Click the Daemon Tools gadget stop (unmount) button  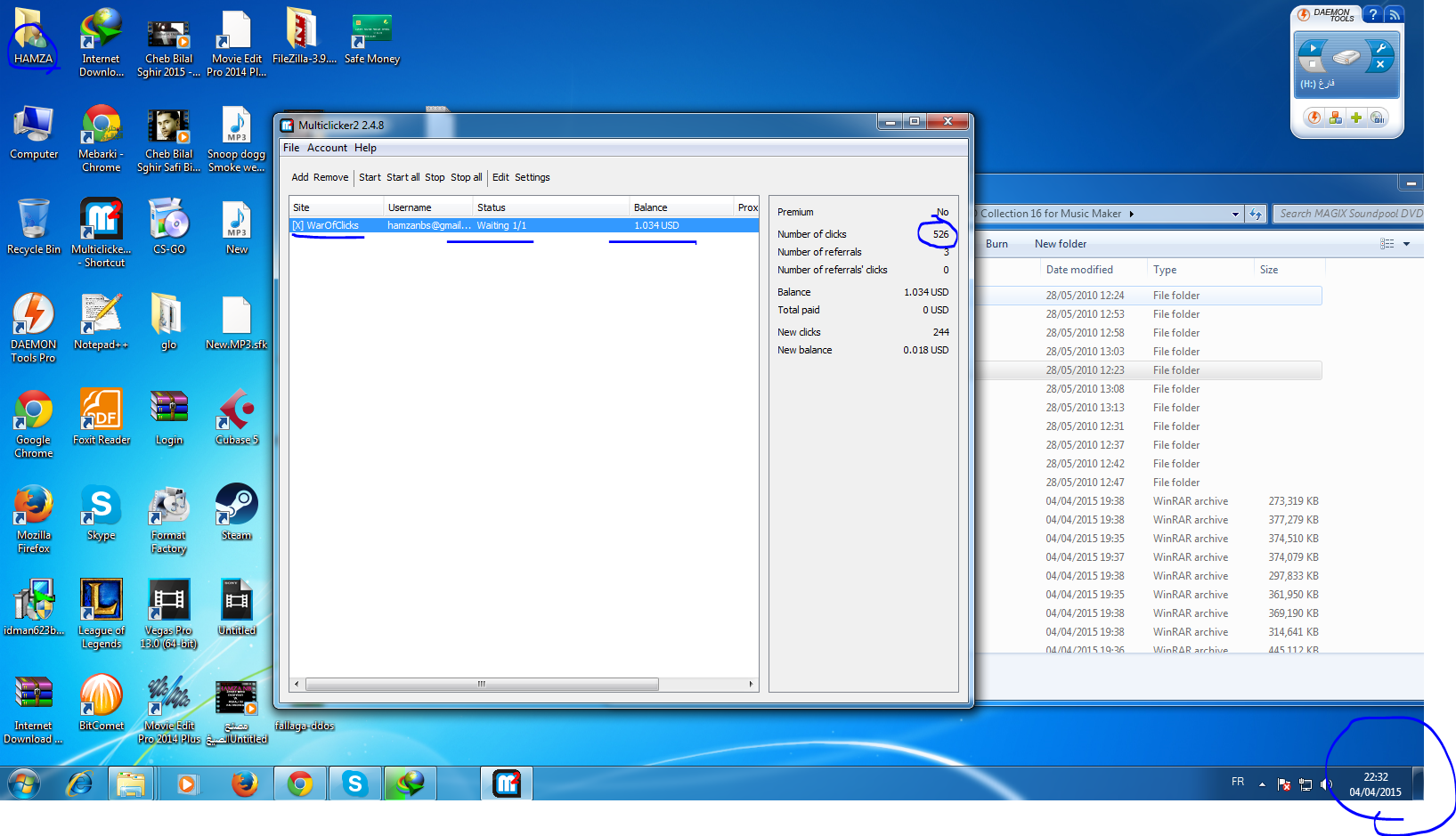coord(1313,64)
